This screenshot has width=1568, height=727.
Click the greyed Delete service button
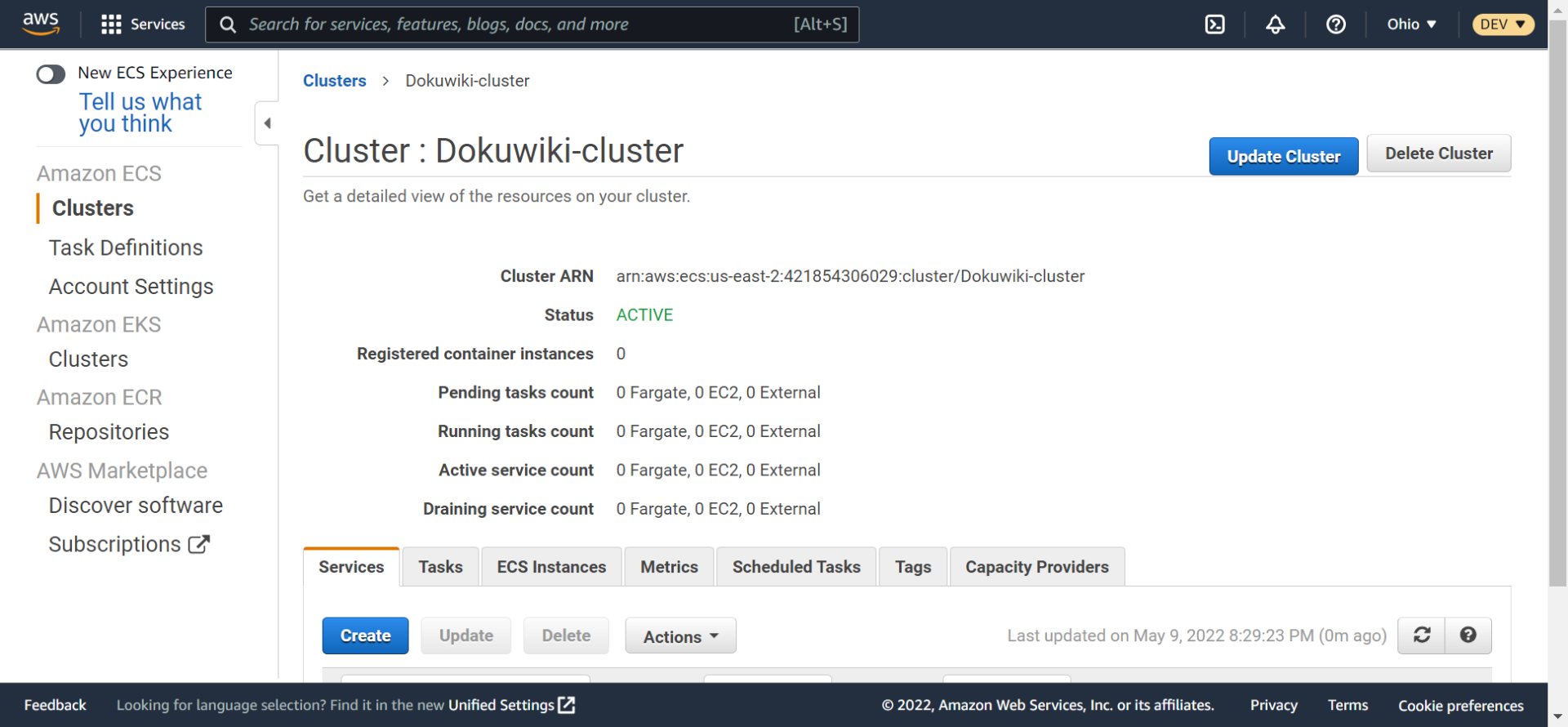566,636
